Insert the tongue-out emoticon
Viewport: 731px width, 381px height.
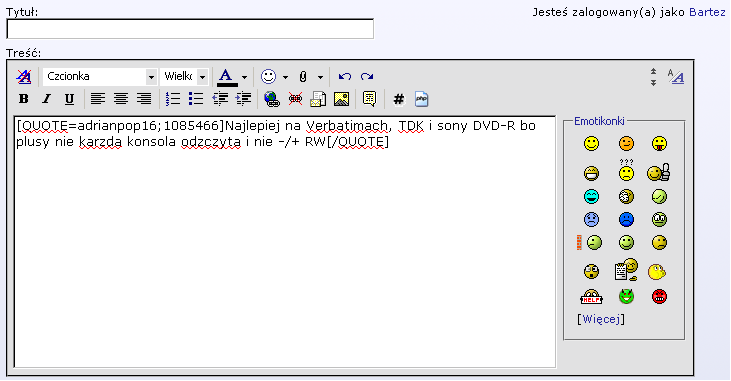[x=659, y=143]
